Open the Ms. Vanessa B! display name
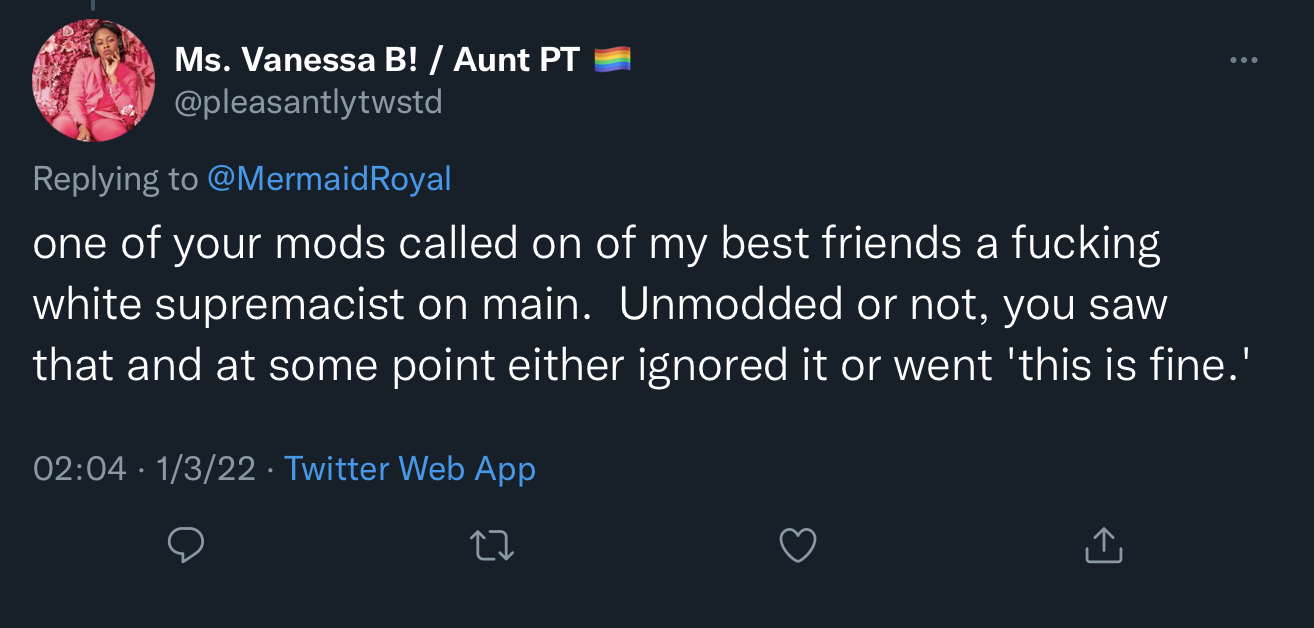 pos(290,60)
